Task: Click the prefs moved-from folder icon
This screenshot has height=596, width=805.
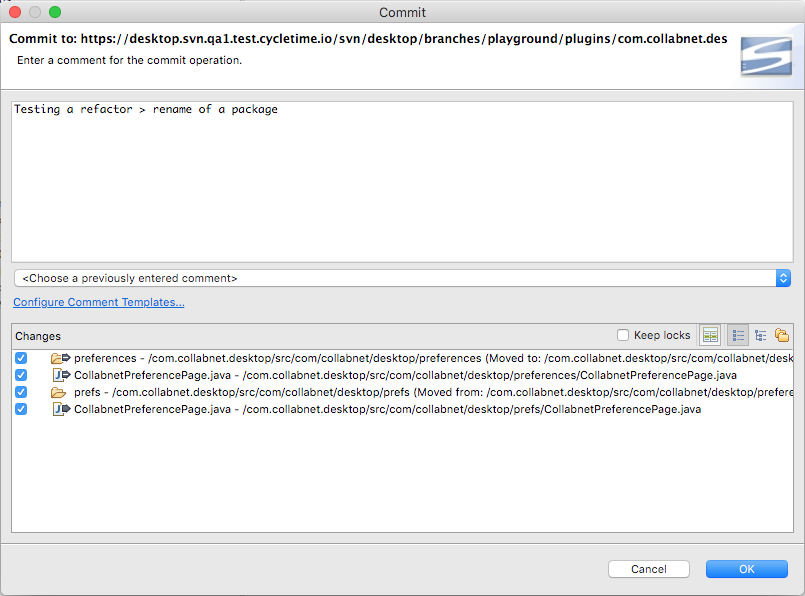Action: click(58, 391)
